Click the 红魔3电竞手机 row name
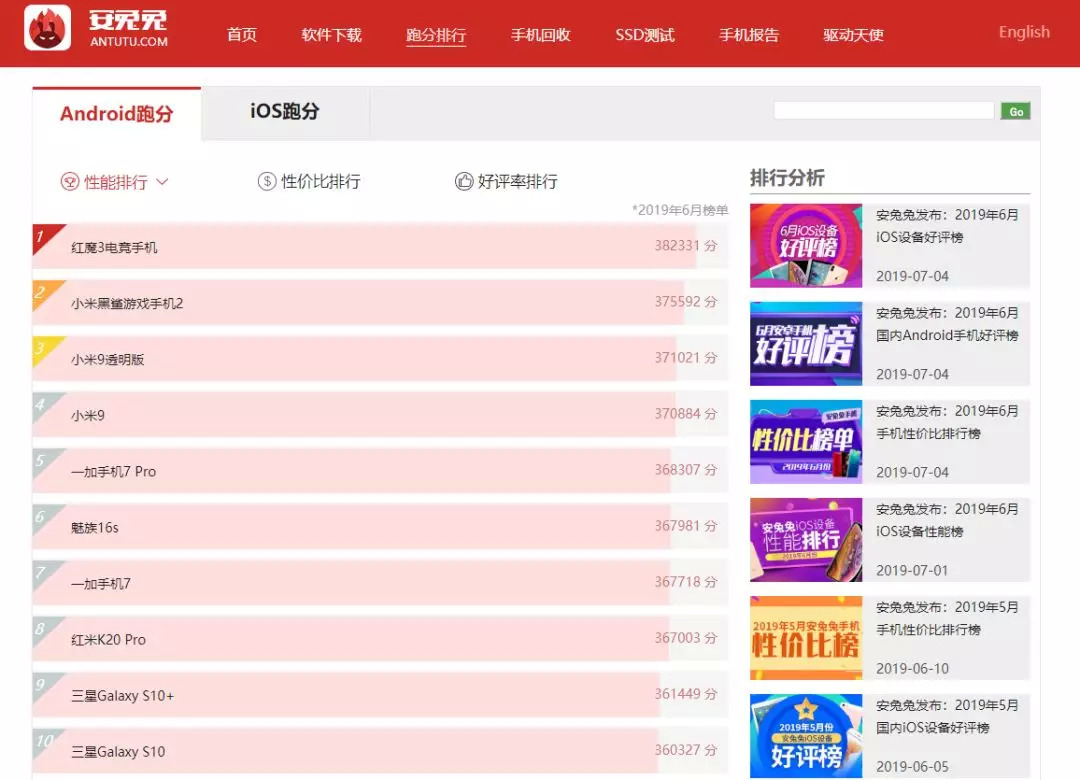The height and width of the screenshot is (780, 1080). point(114,247)
